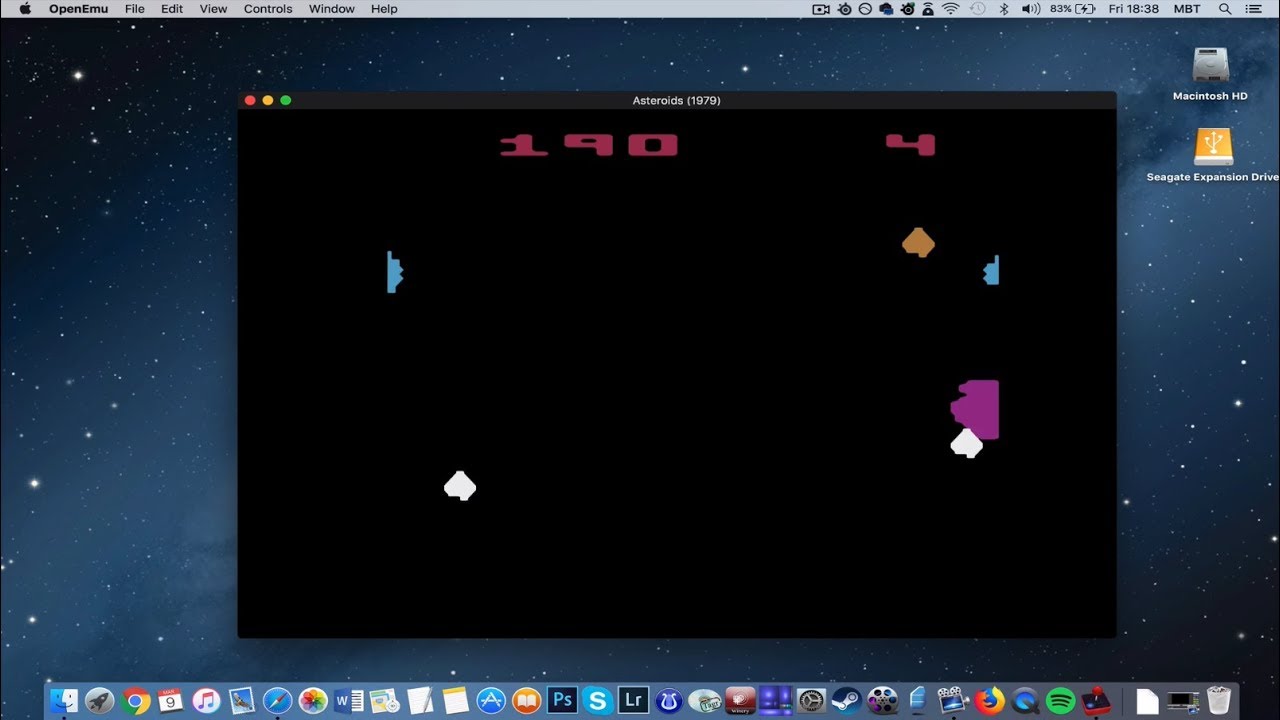
Task: Click the MBT user name in the menu bar
Action: pos(1188,9)
